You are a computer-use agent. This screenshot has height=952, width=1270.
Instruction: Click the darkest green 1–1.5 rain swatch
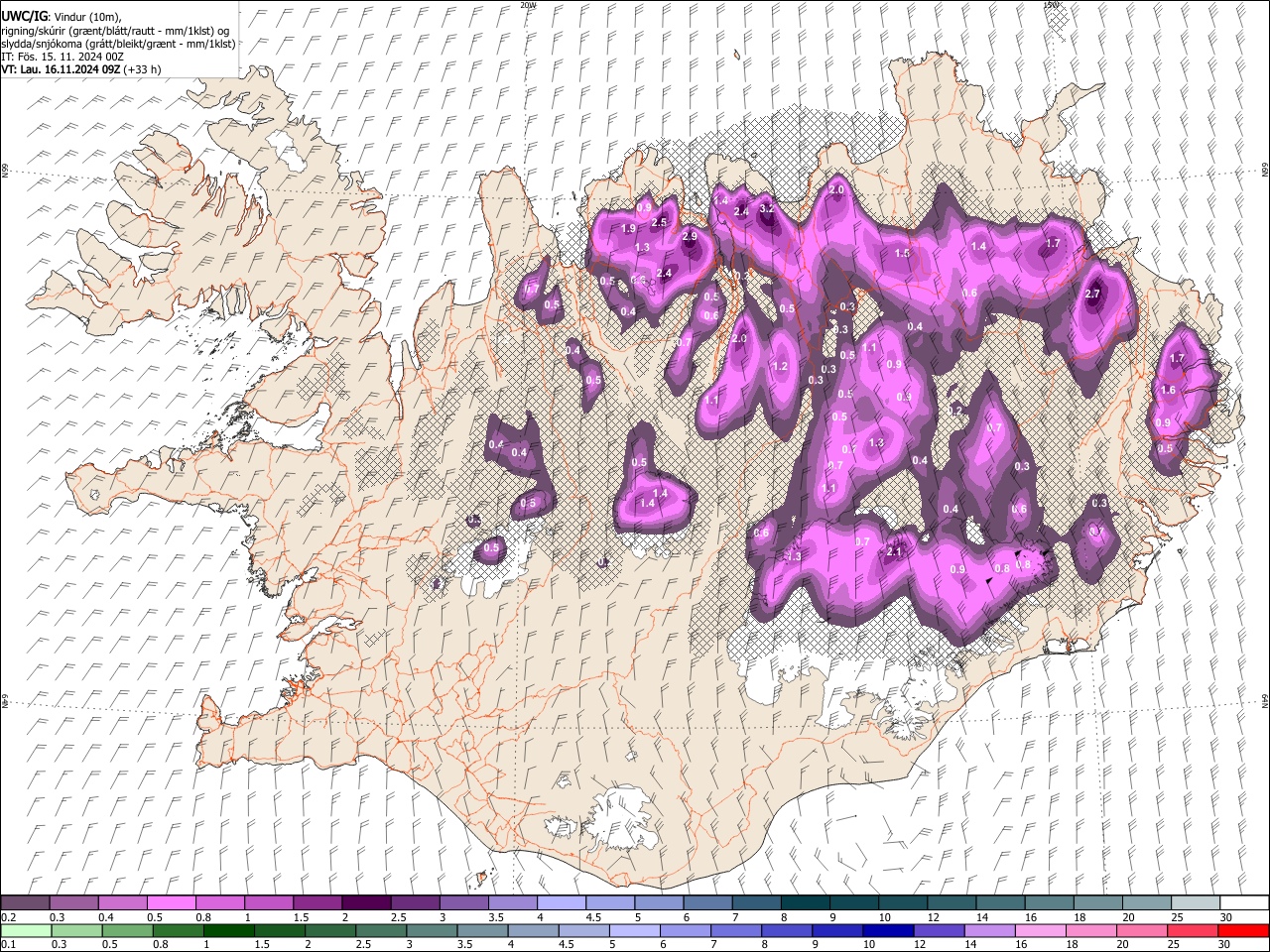pyautogui.click(x=228, y=930)
